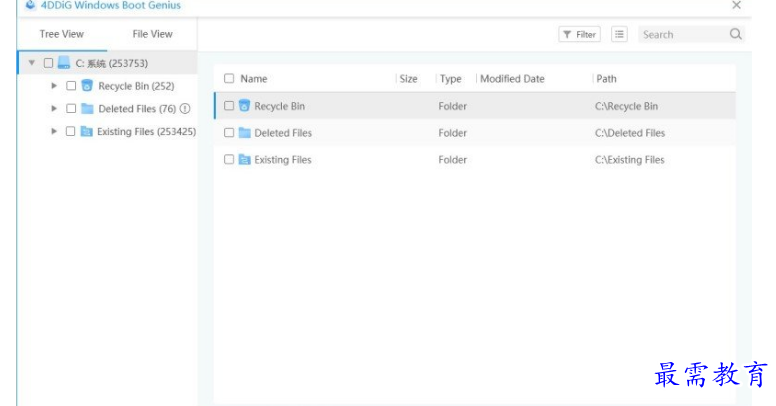Sort by the Name column header
The width and height of the screenshot is (776, 406).
click(x=254, y=79)
